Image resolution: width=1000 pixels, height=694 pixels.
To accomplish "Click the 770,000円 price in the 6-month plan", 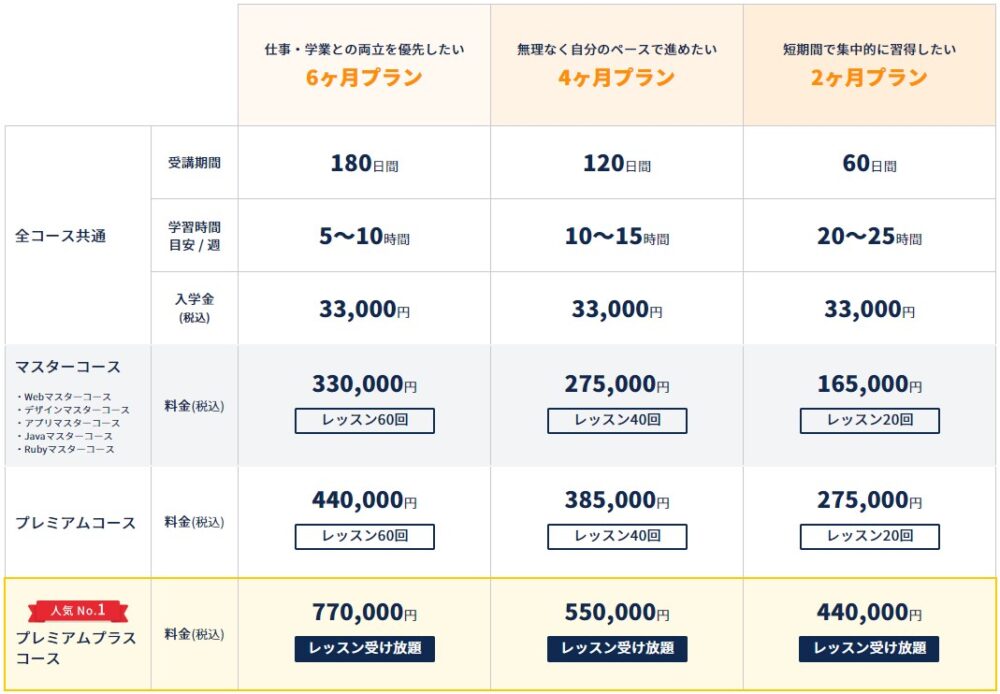I will click(x=364, y=612).
